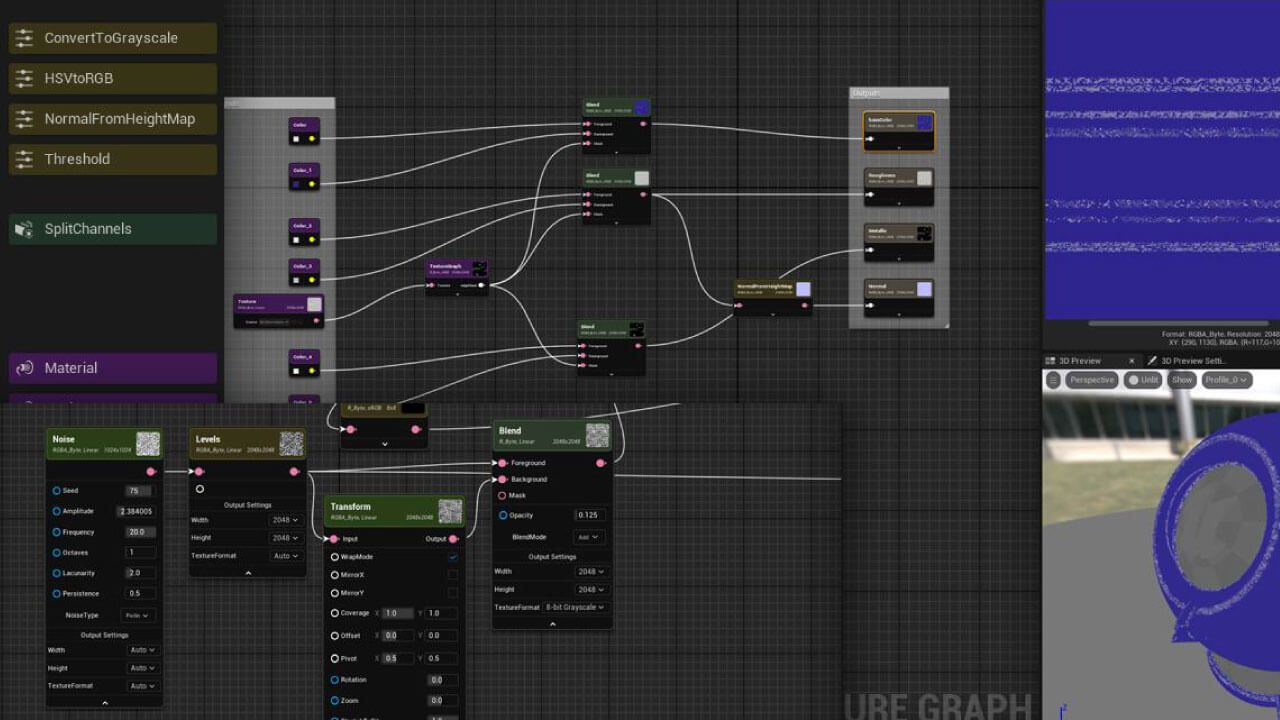
Task: Click the Rotation parameter pin in Transform
Action: pos(334,680)
